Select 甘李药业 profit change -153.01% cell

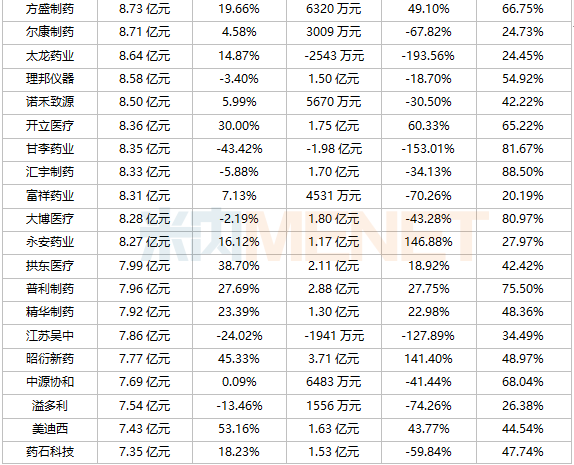428,149
